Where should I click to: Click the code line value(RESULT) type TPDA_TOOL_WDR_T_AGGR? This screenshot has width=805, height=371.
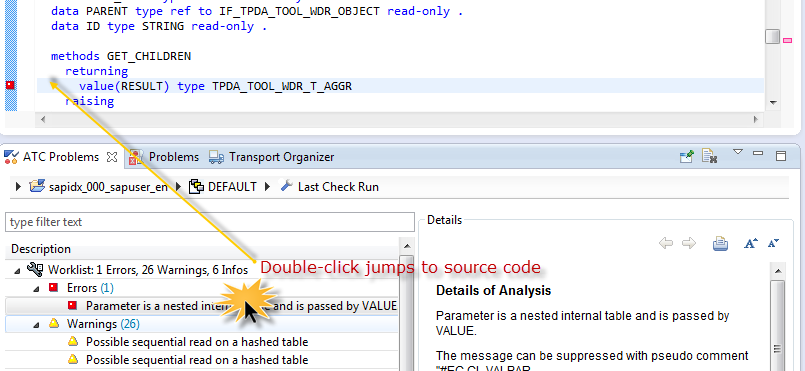click(x=215, y=86)
